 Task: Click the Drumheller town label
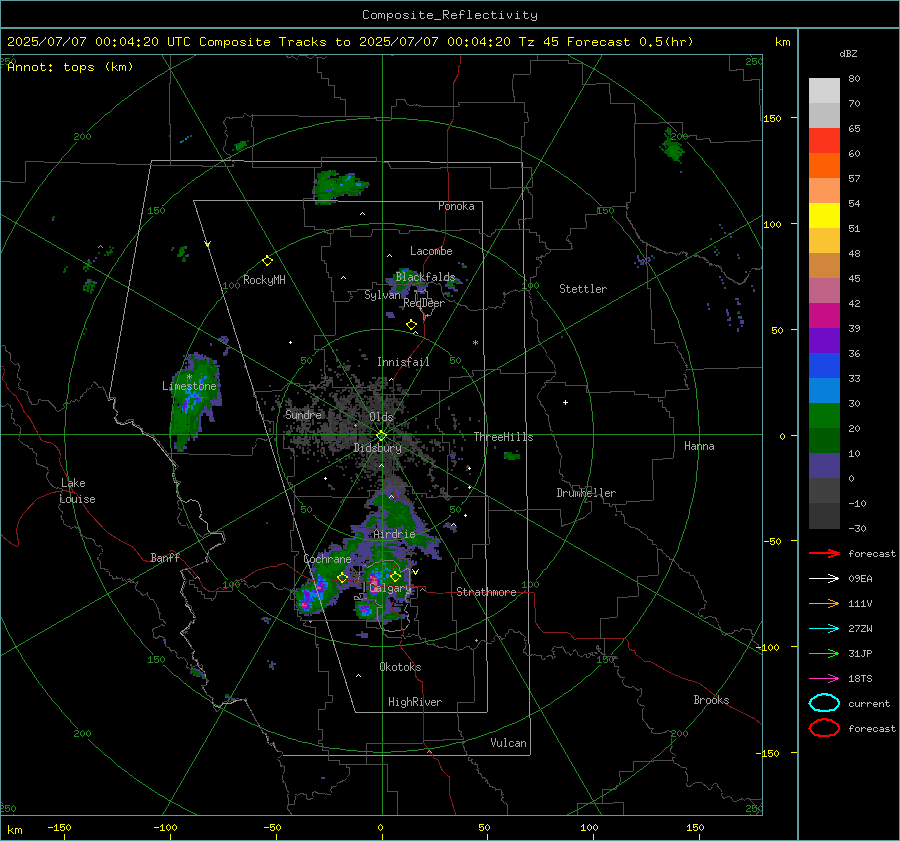click(x=586, y=493)
